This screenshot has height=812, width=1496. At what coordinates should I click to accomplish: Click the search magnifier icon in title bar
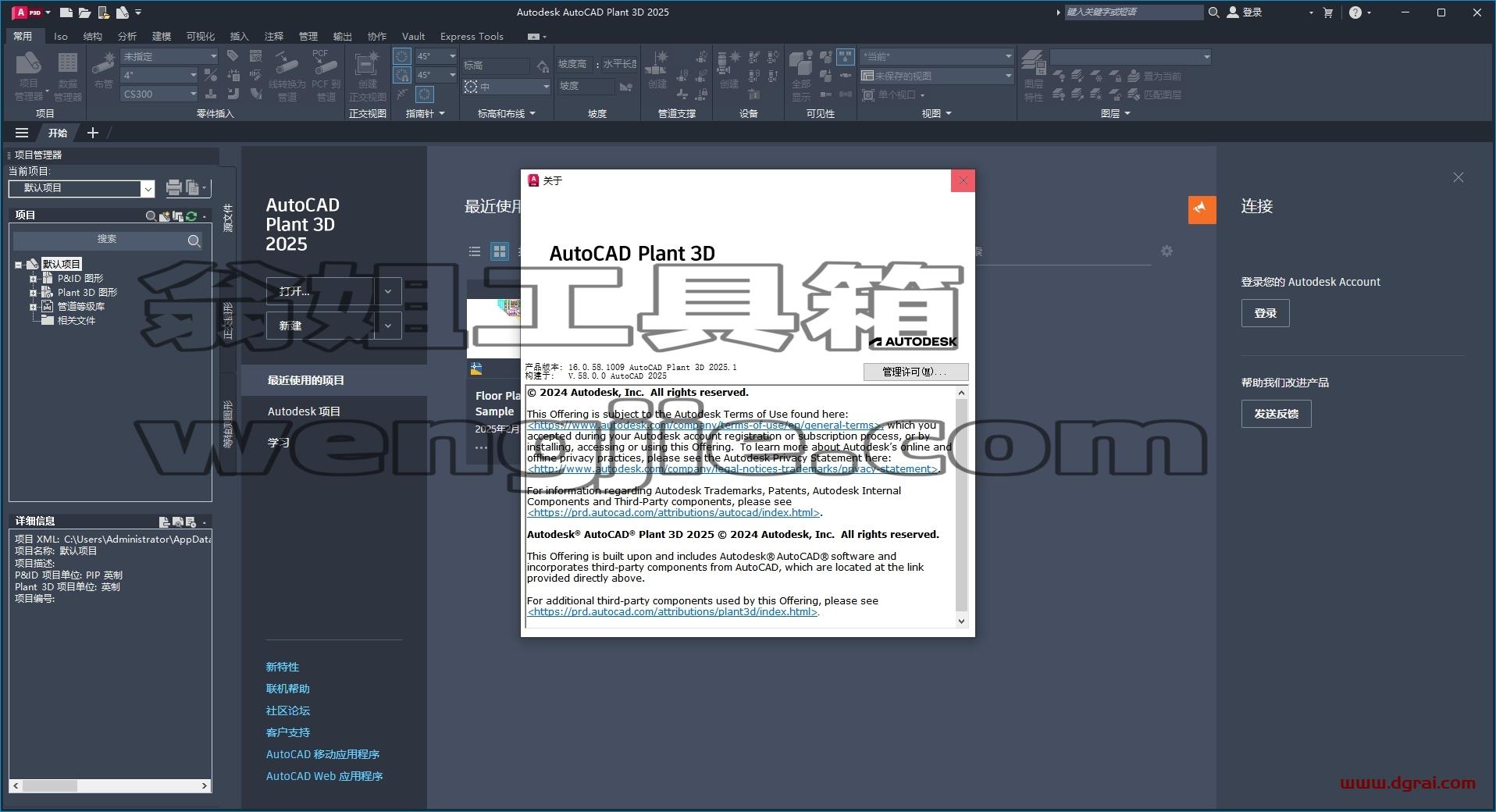click(x=1213, y=12)
